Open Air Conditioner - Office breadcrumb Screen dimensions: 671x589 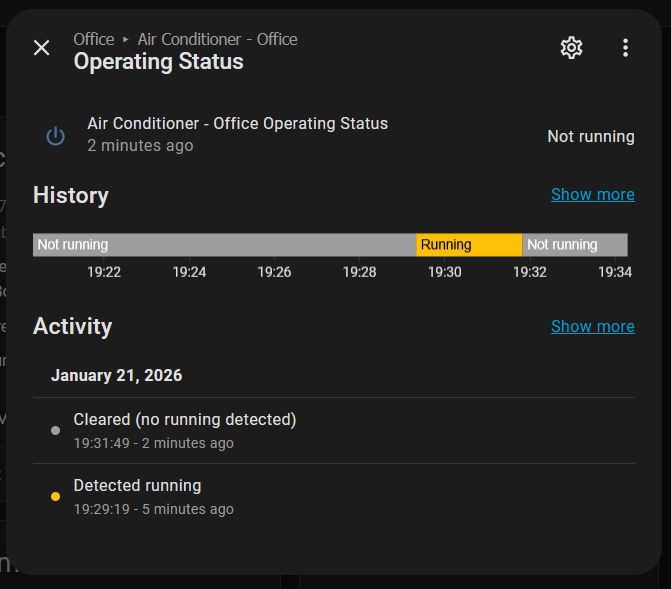[x=217, y=40]
